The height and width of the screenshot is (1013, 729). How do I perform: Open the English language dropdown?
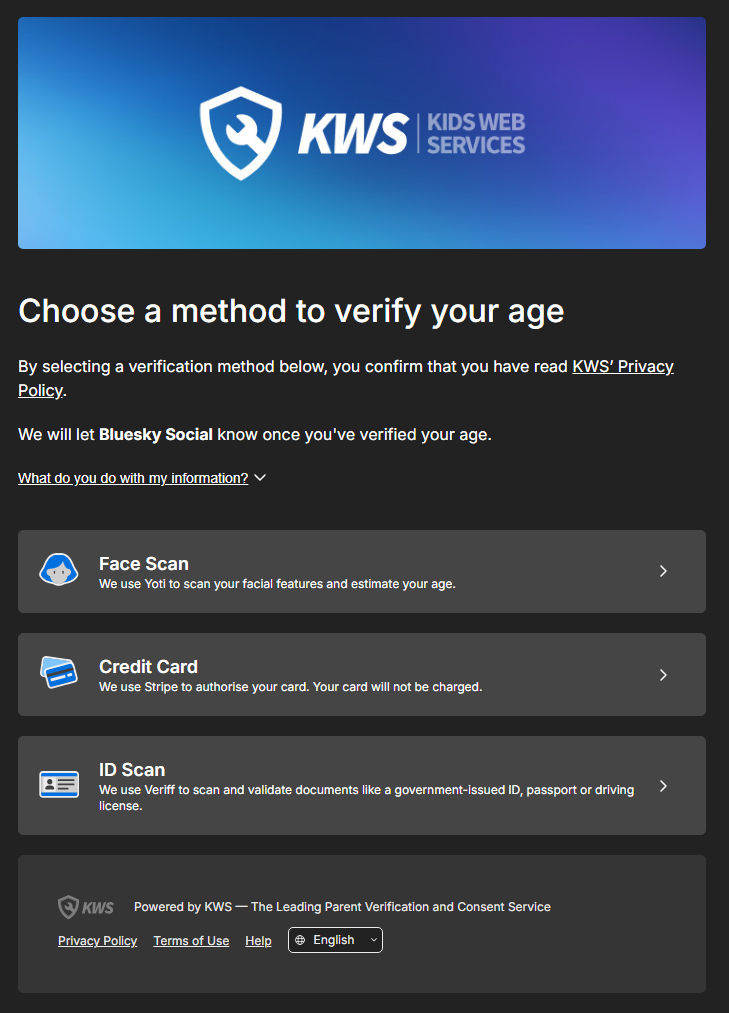[x=335, y=940]
